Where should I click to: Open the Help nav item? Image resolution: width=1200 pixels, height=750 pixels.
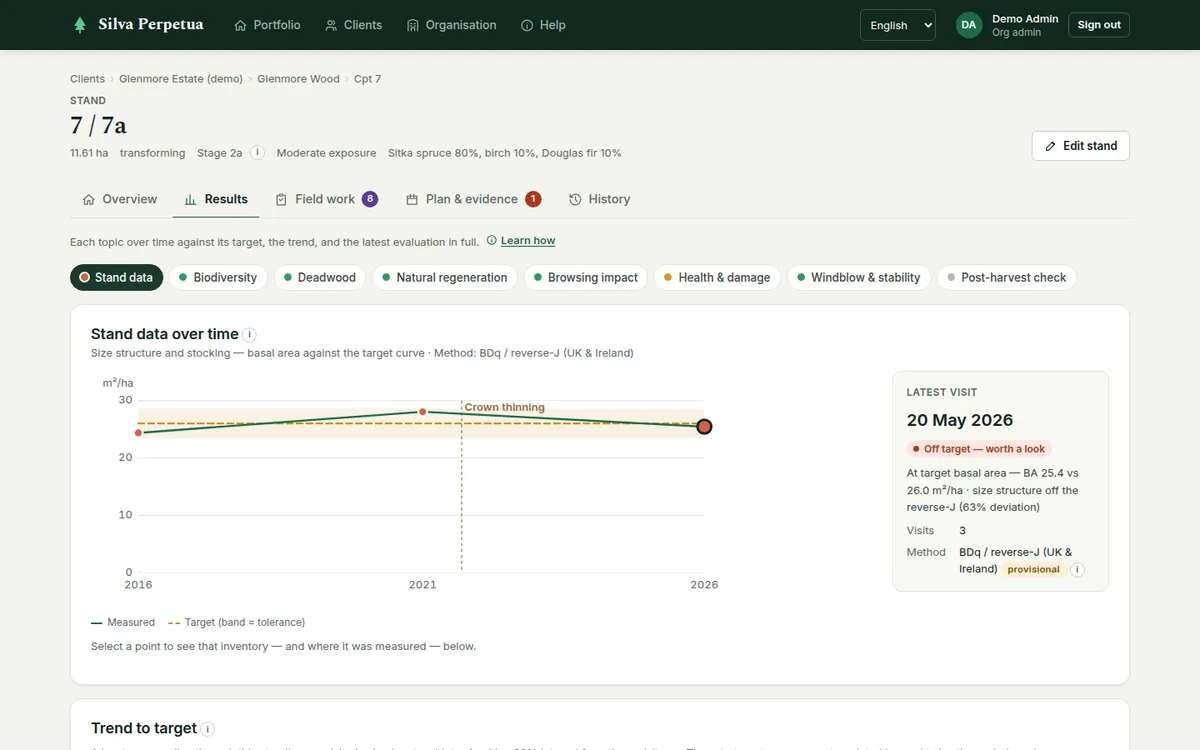coord(543,25)
